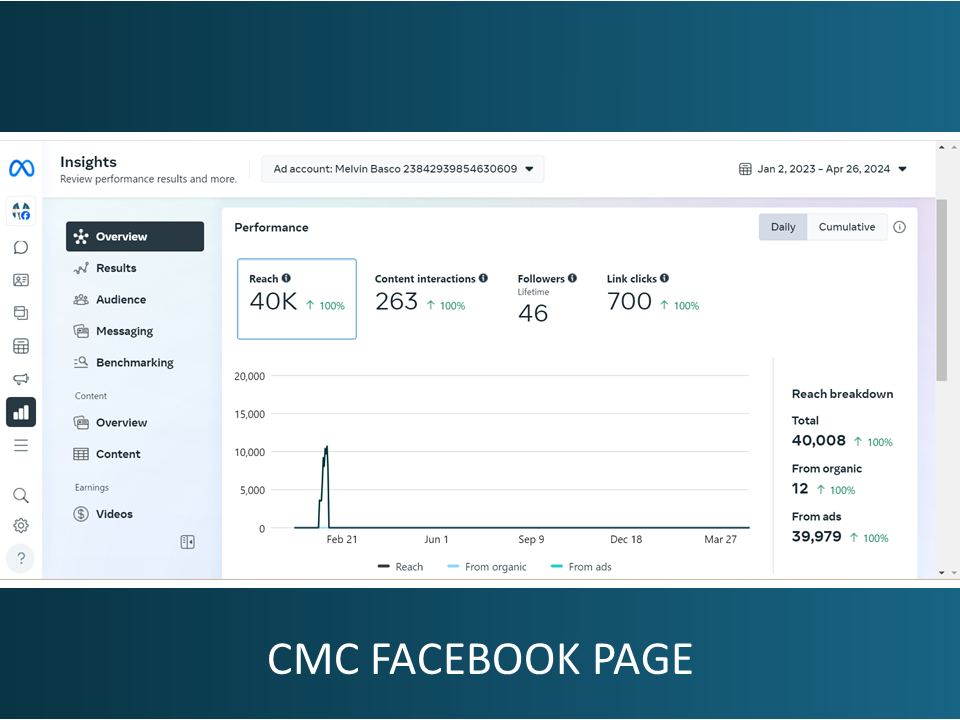Open Videos under Earnings
The image size is (960, 720).
135,514
